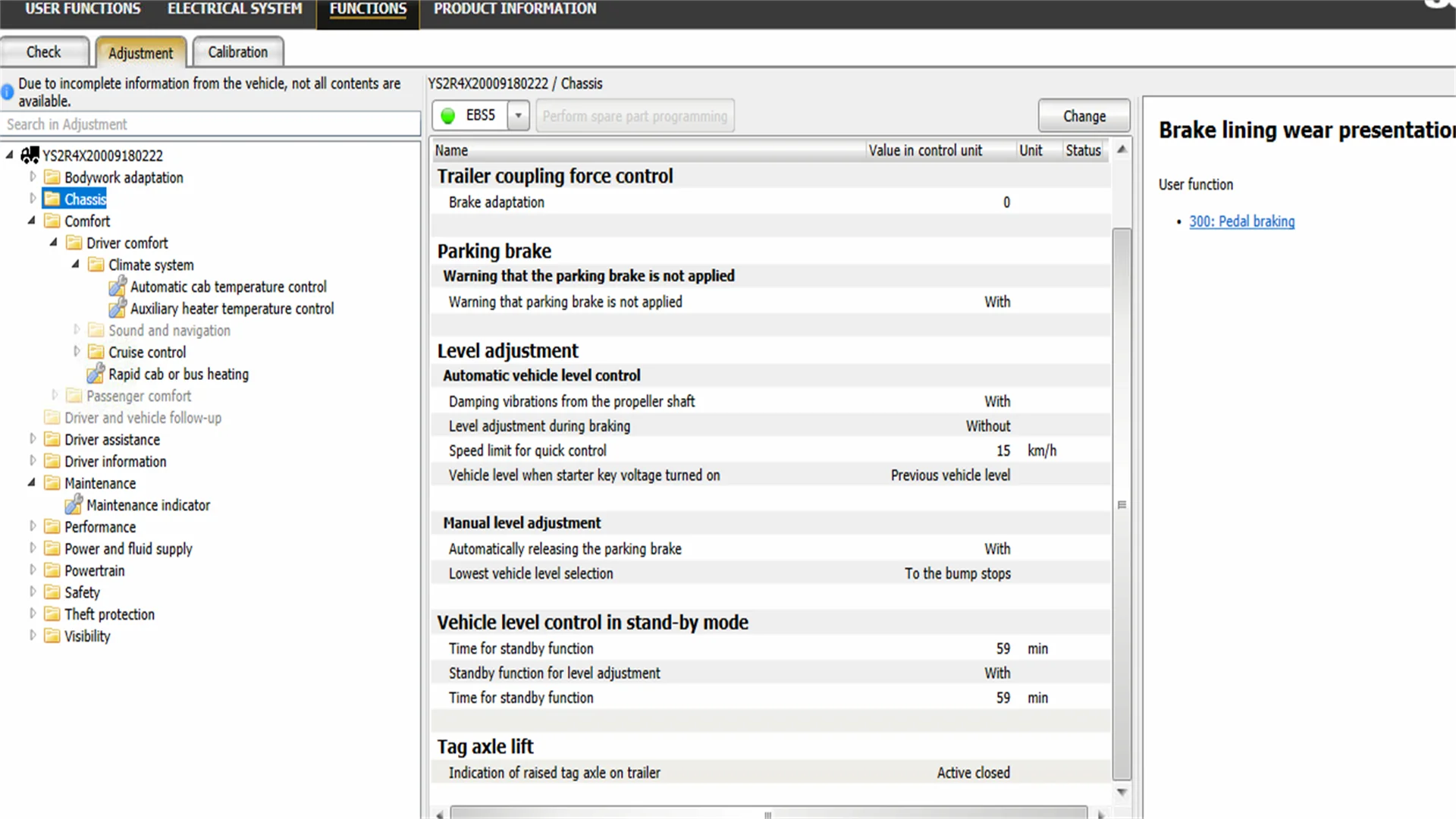Click the green EBS5 status indicator

click(448, 116)
